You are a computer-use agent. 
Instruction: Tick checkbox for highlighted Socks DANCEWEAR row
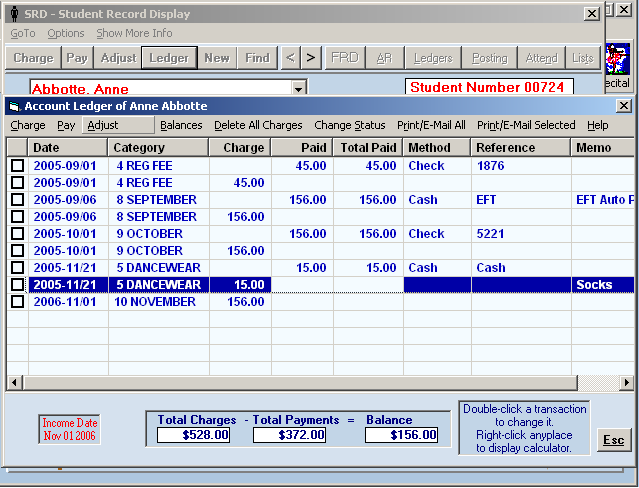18,285
